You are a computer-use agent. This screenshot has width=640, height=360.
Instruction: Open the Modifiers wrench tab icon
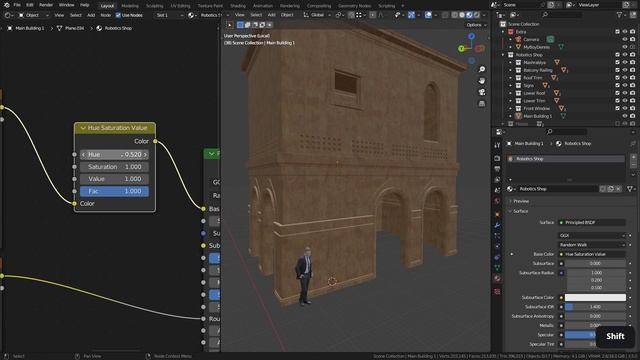[497, 225]
